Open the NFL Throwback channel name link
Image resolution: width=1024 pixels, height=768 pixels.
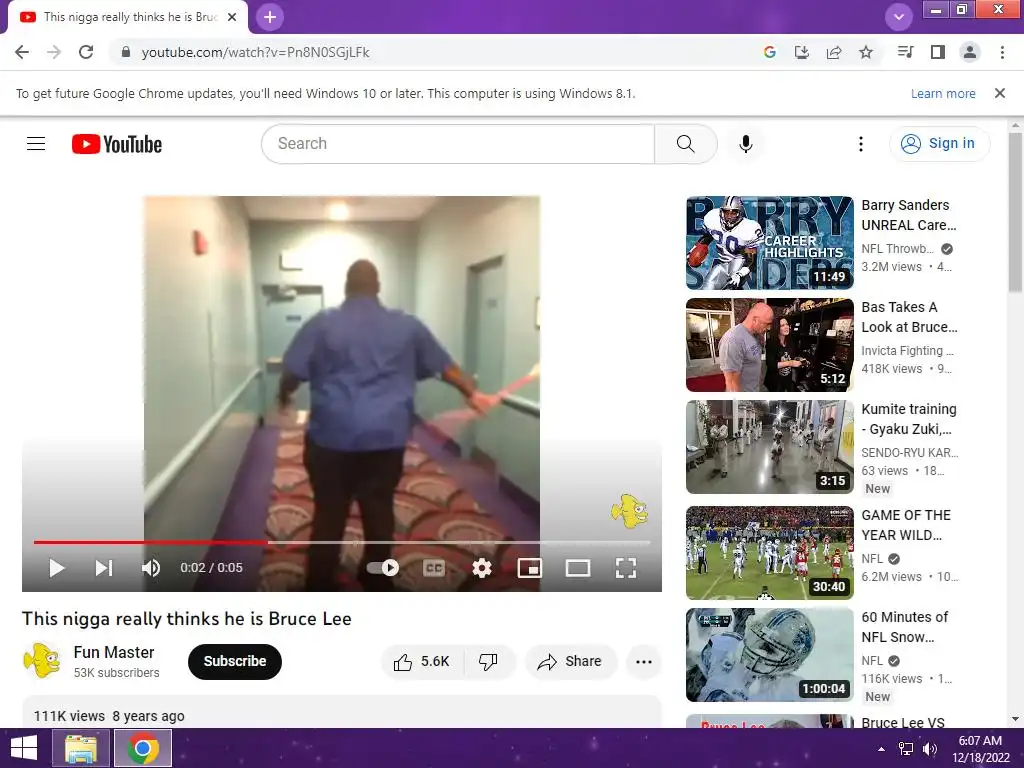pyautogui.click(x=898, y=249)
